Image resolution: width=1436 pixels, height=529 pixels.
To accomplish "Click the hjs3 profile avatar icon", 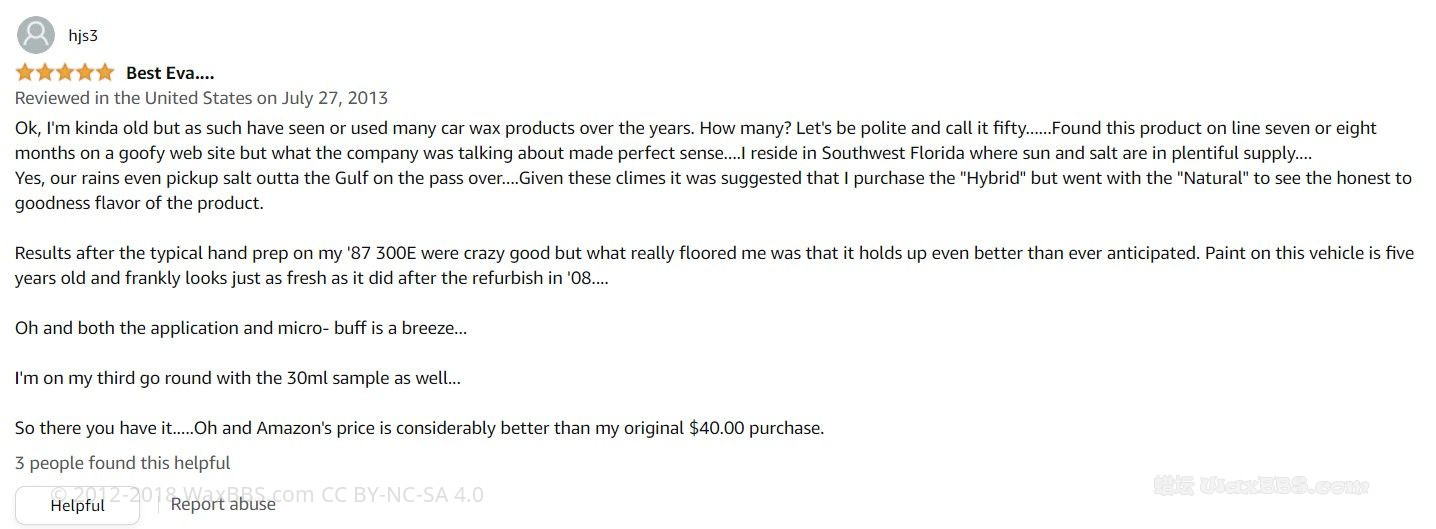I will pos(36,36).
